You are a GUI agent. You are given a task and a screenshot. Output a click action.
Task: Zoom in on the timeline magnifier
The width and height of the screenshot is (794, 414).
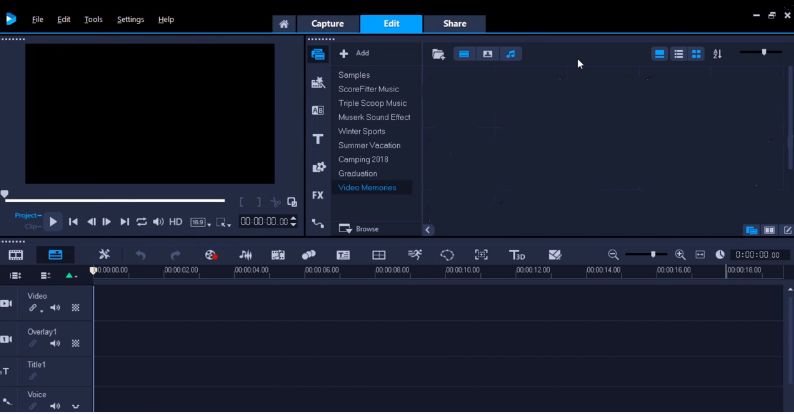pos(680,255)
